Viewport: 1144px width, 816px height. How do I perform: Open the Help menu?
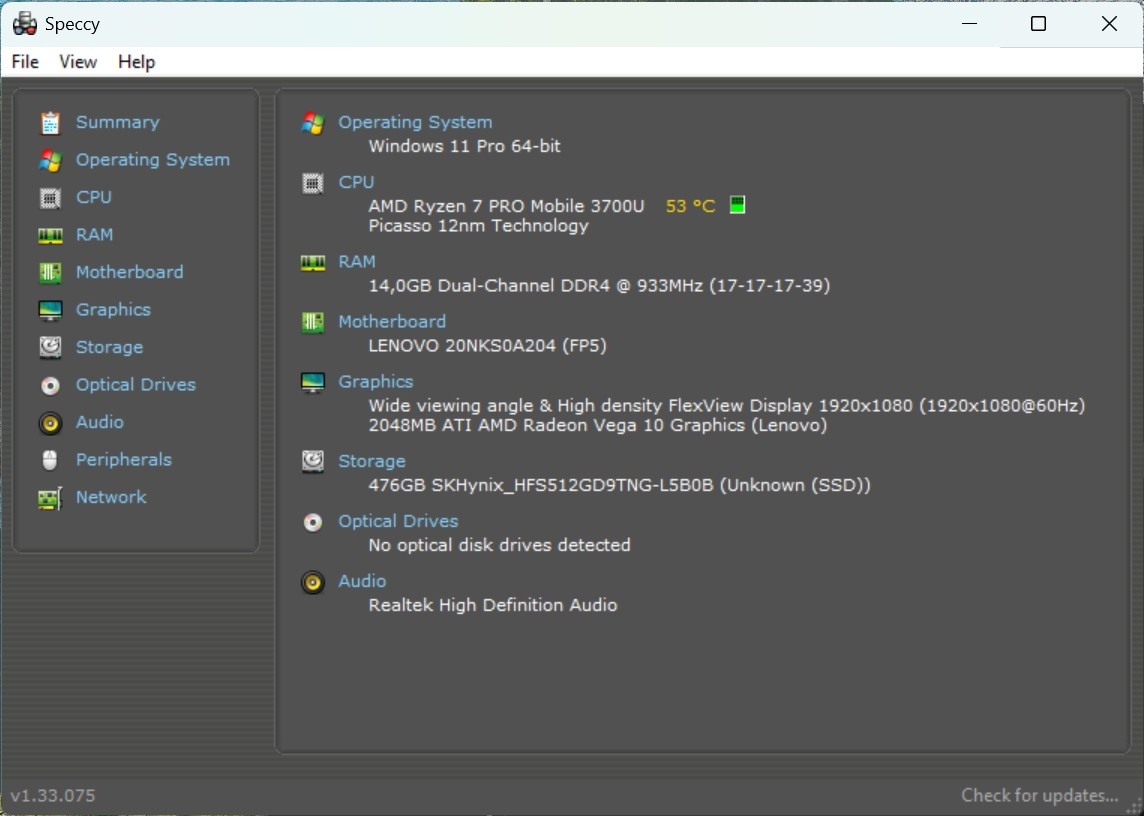point(136,62)
